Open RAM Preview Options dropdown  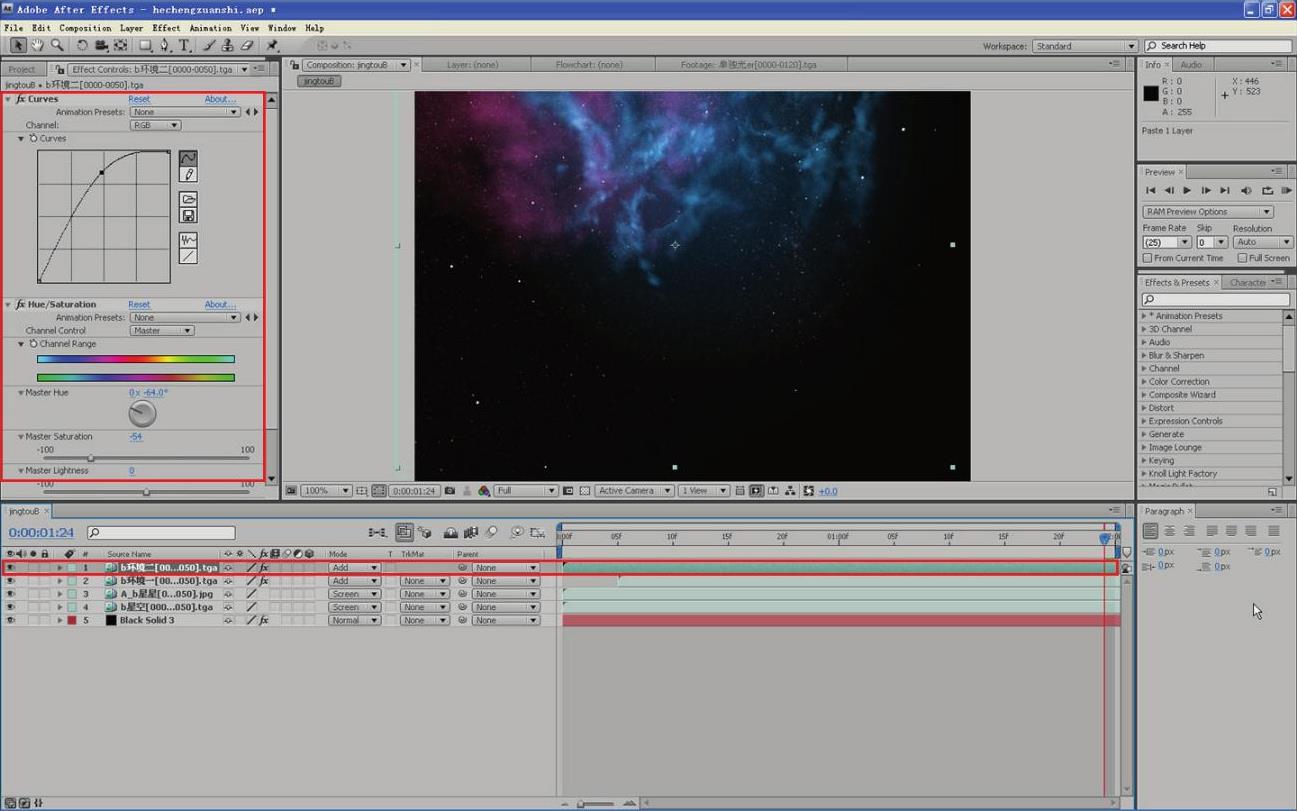1208,212
